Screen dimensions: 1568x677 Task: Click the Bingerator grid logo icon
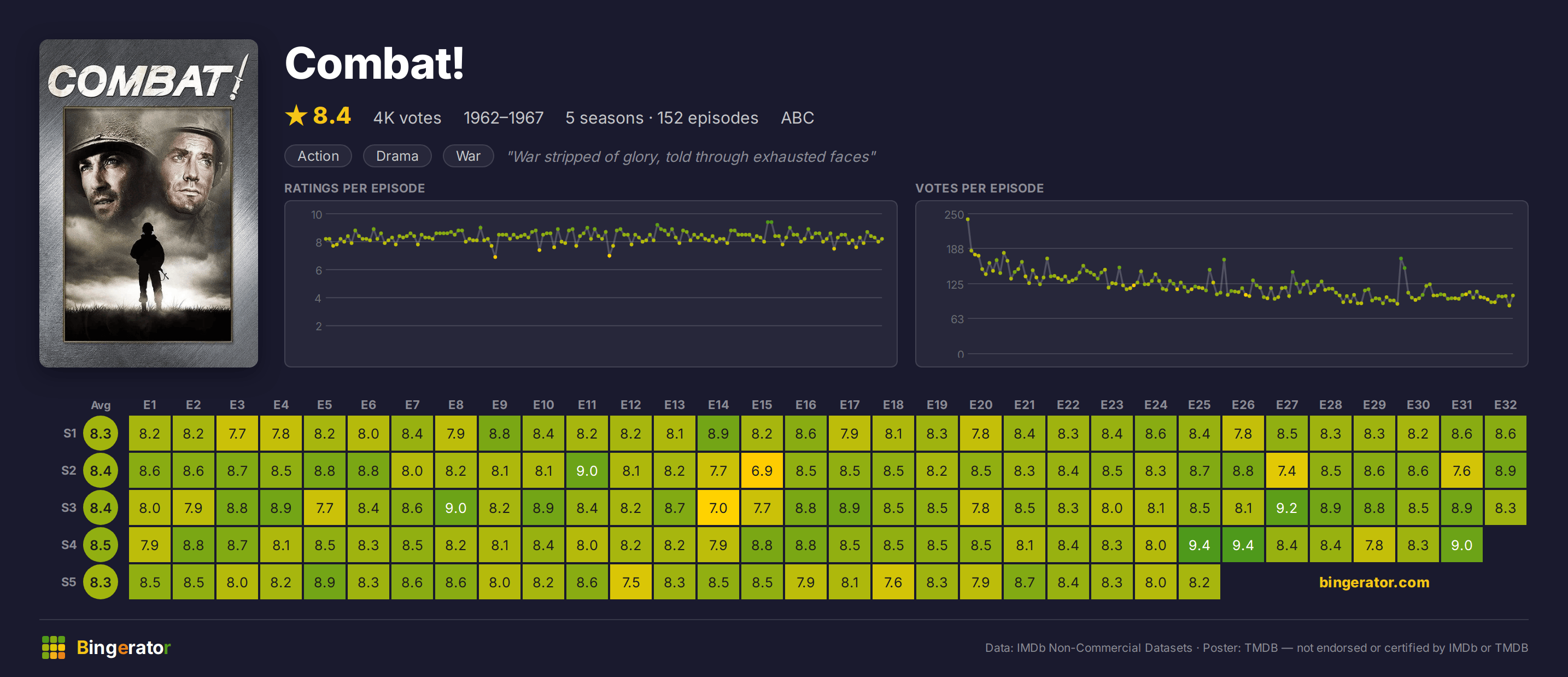54,647
